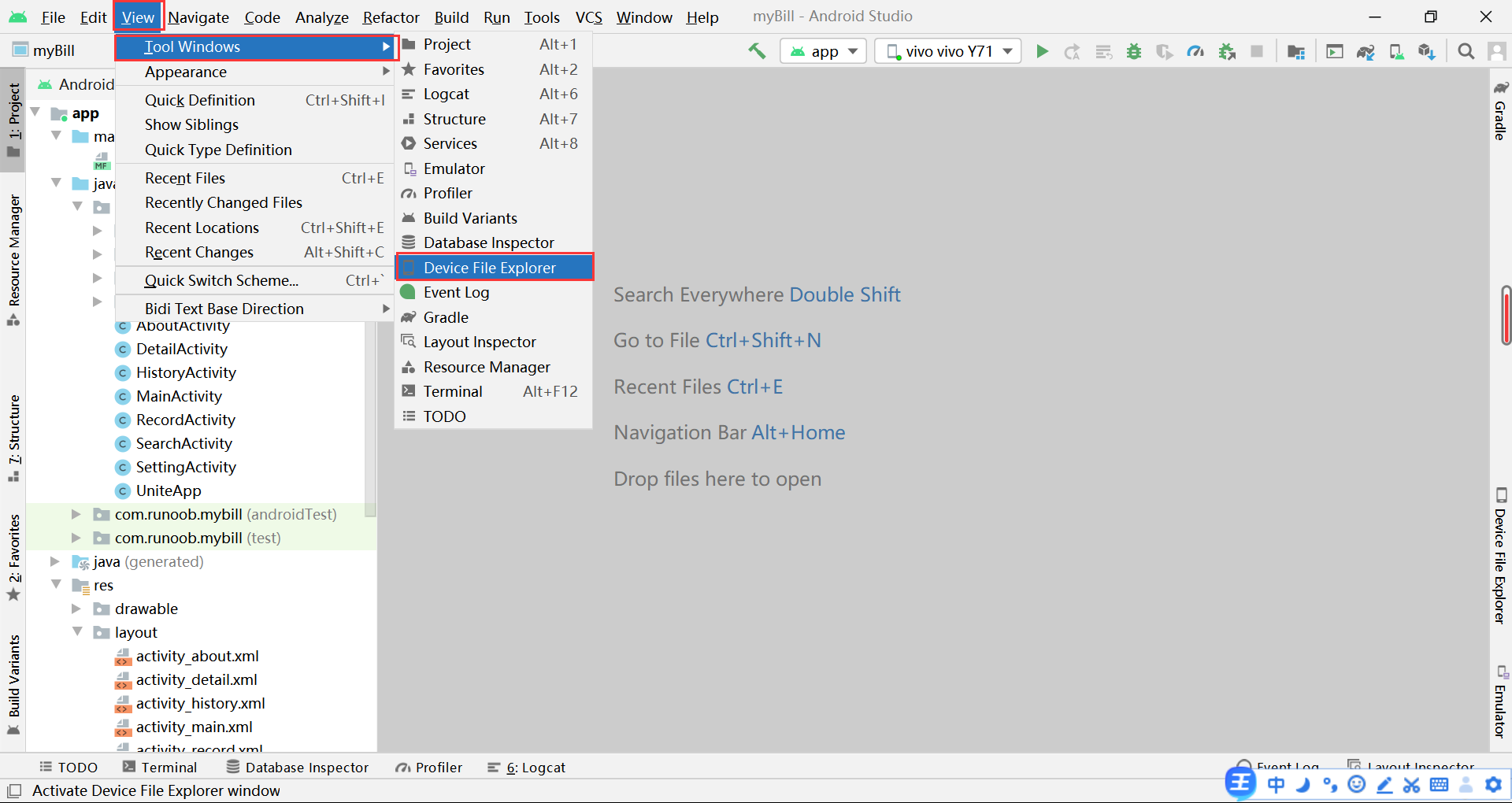Open the Refactor menu in menu bar

pyautogui.click(x=391, y=17)
